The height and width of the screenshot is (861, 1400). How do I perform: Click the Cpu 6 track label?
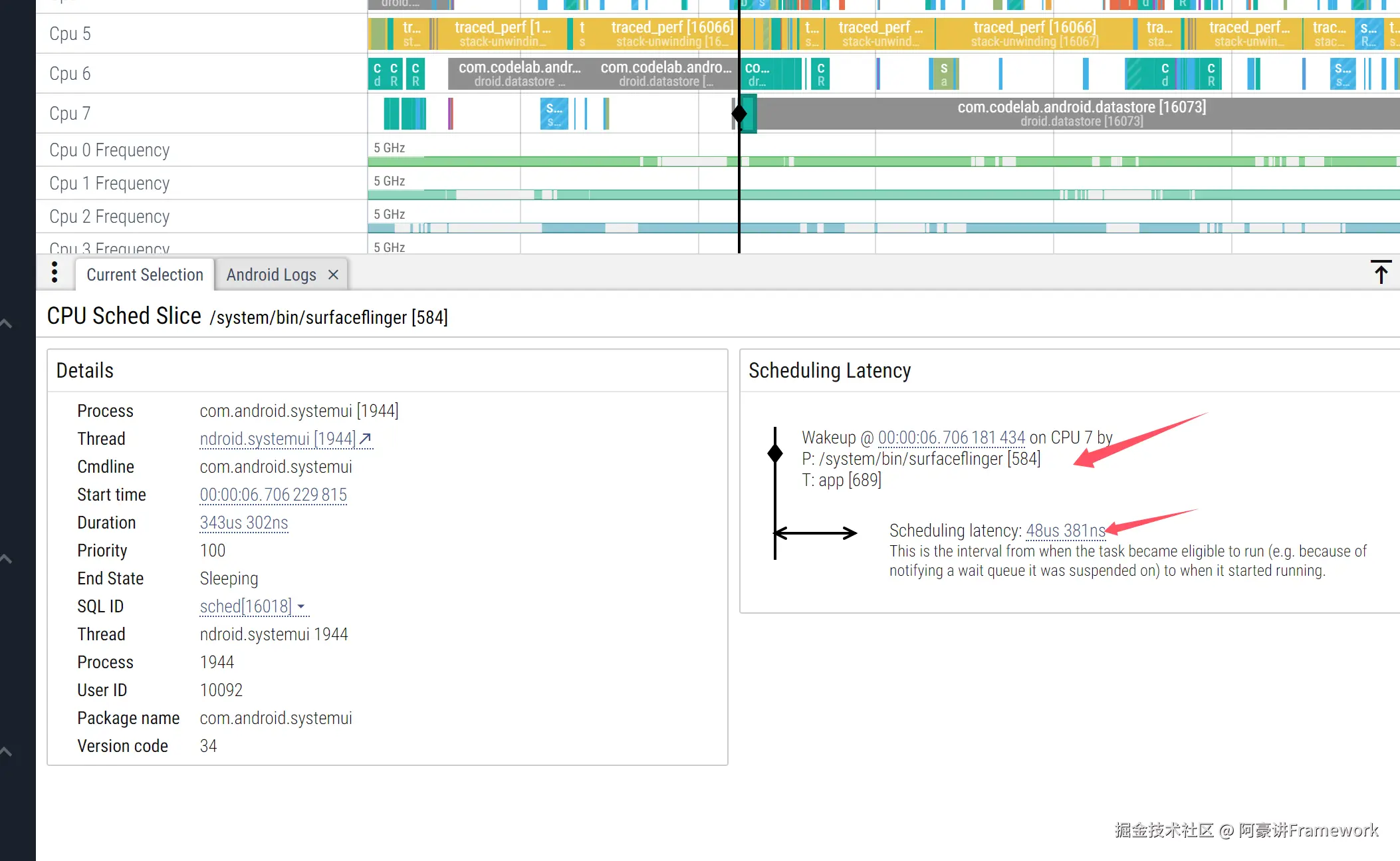[x=70, y=74]
